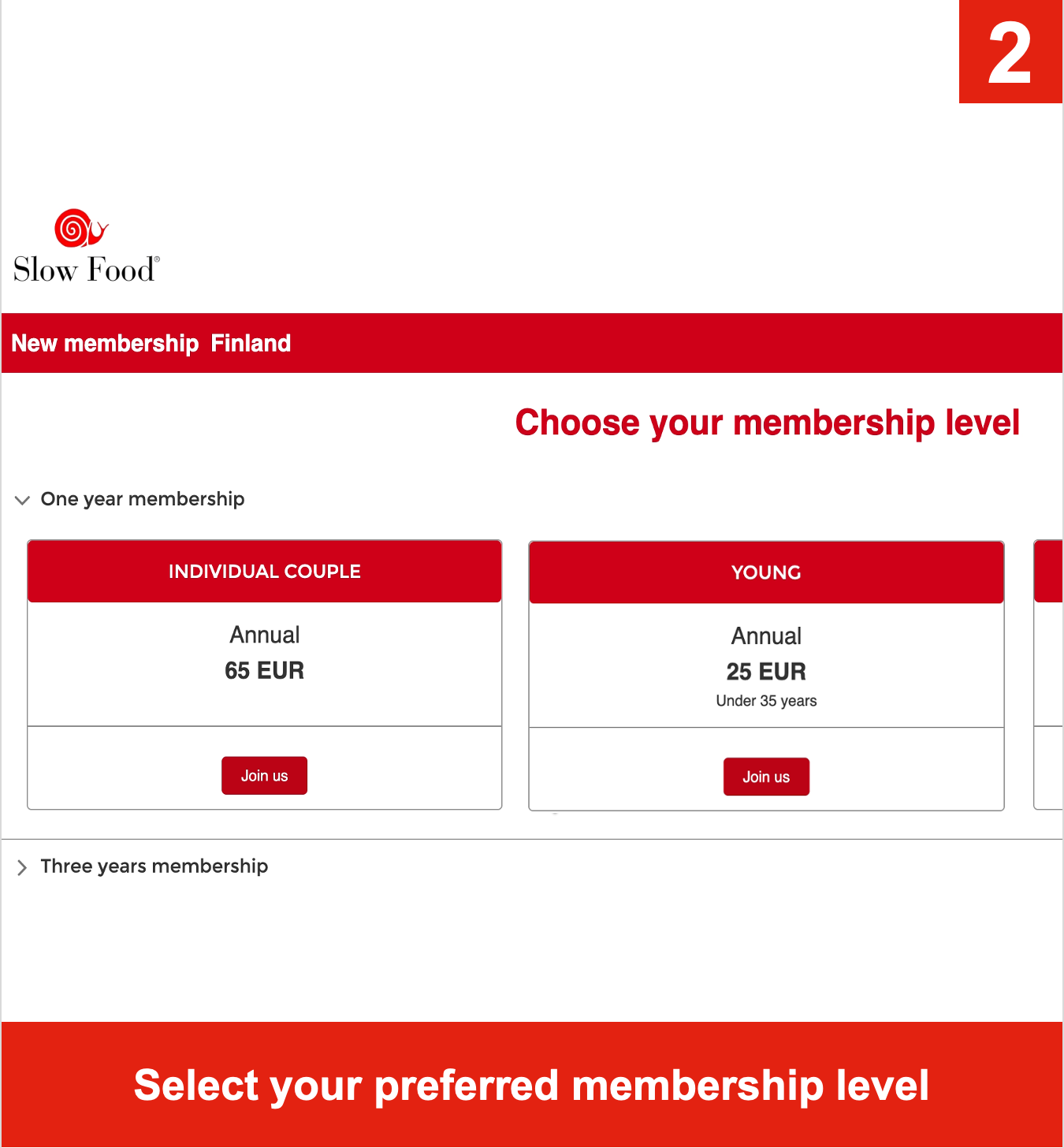The width and height of the screenshot is (1064, 1148).
Task: Collapse the One year membership chevron
Action: tap(23, 500)
